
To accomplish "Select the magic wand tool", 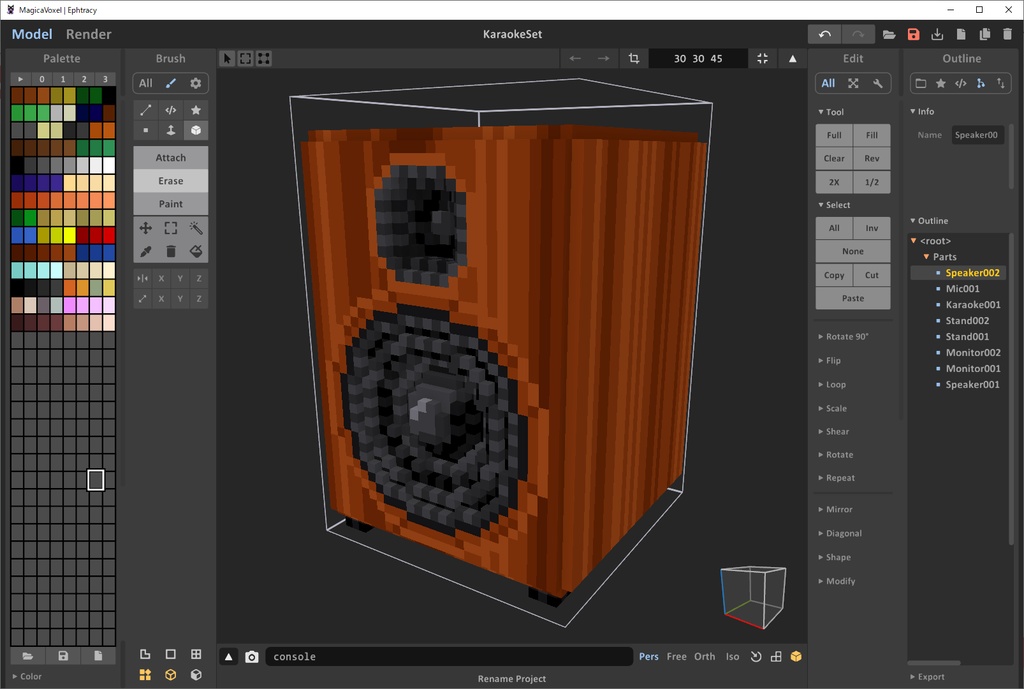I will (x=195, y=228).
